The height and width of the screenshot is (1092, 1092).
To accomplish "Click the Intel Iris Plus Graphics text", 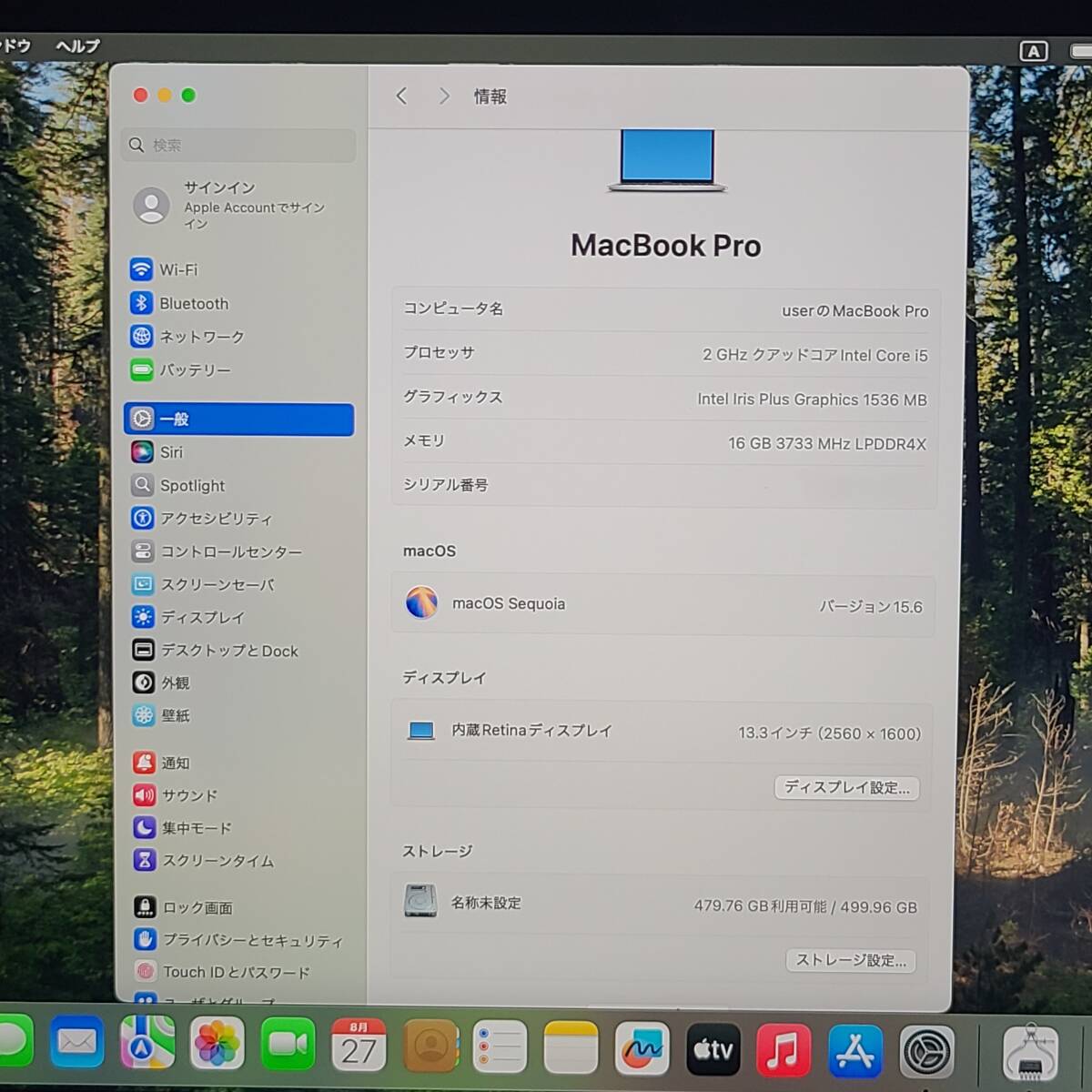I will click(813, 399).
